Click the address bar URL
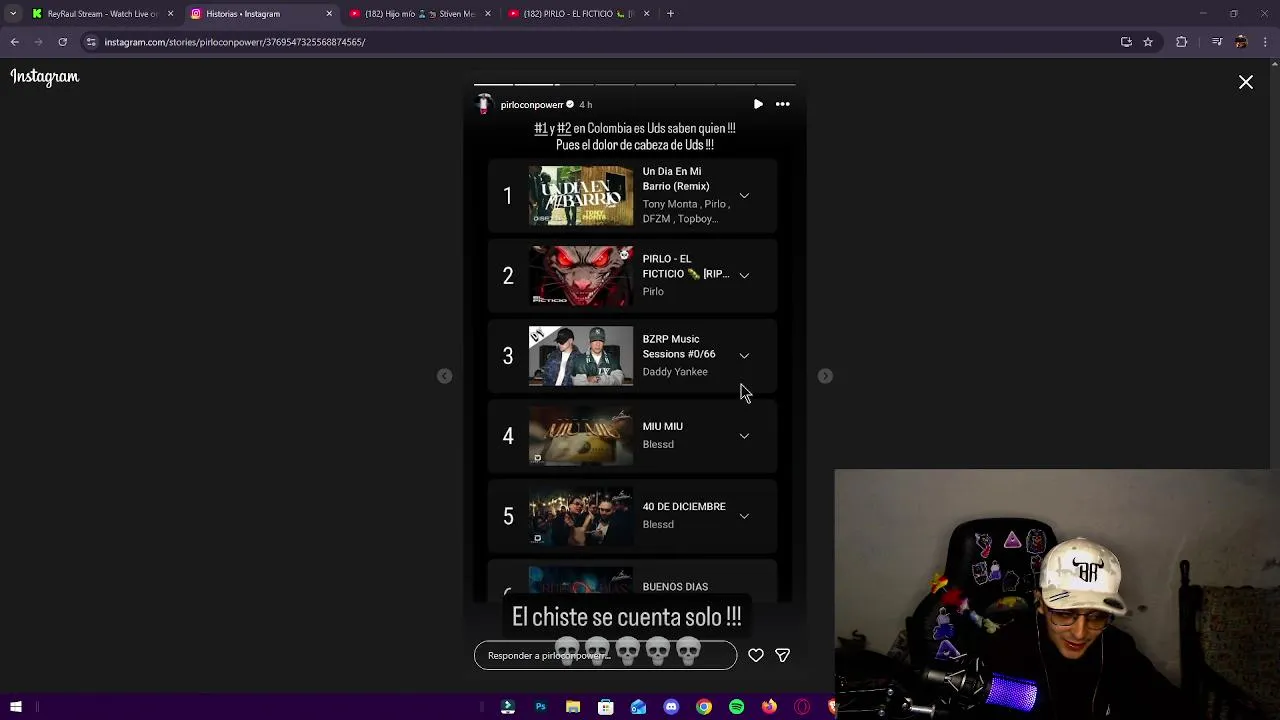The width and height of the screenshot is (1280, 720). [235, 42]
